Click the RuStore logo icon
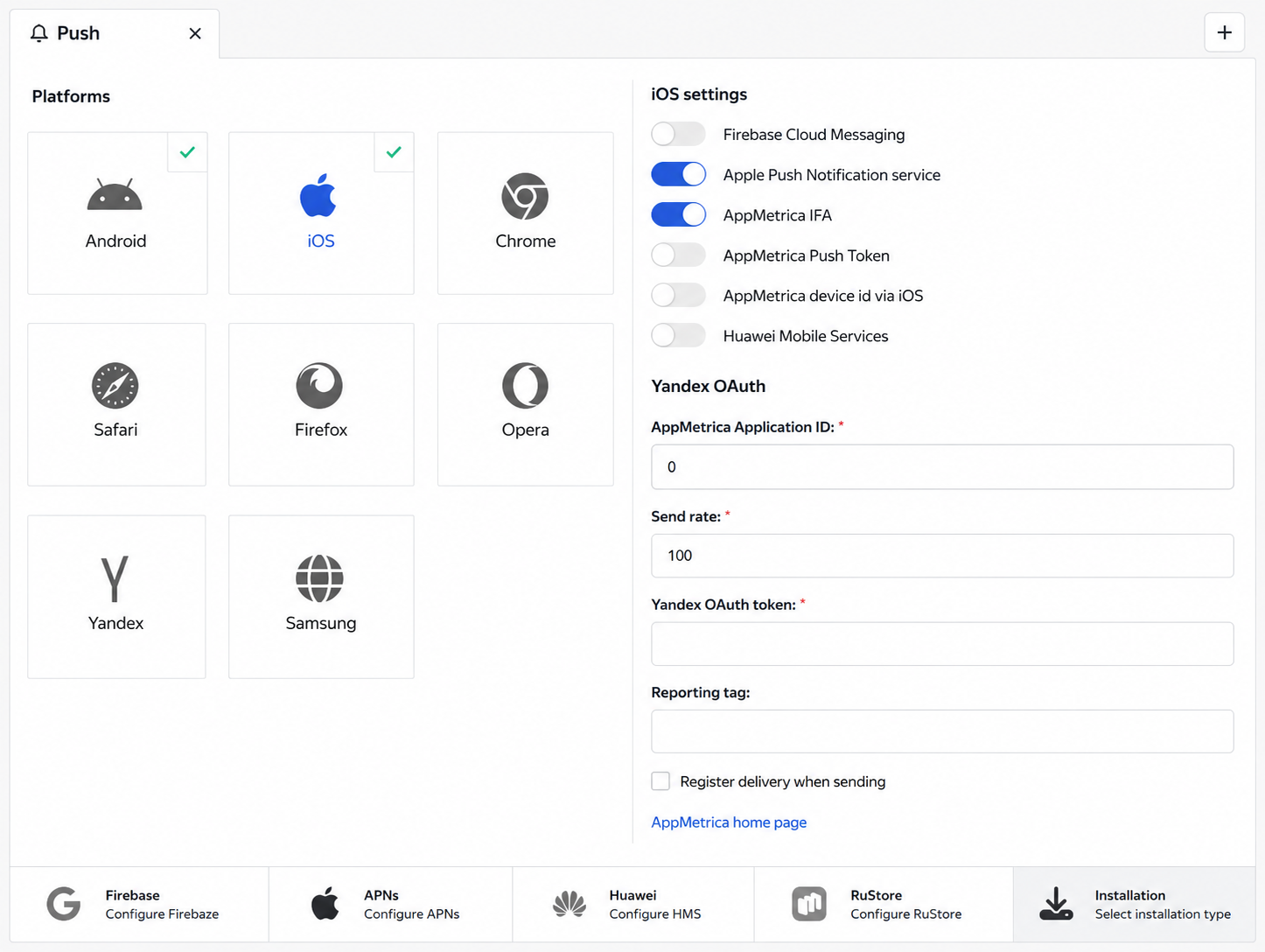The height and width of the screenshot is (952, 1265). (809, 904)
